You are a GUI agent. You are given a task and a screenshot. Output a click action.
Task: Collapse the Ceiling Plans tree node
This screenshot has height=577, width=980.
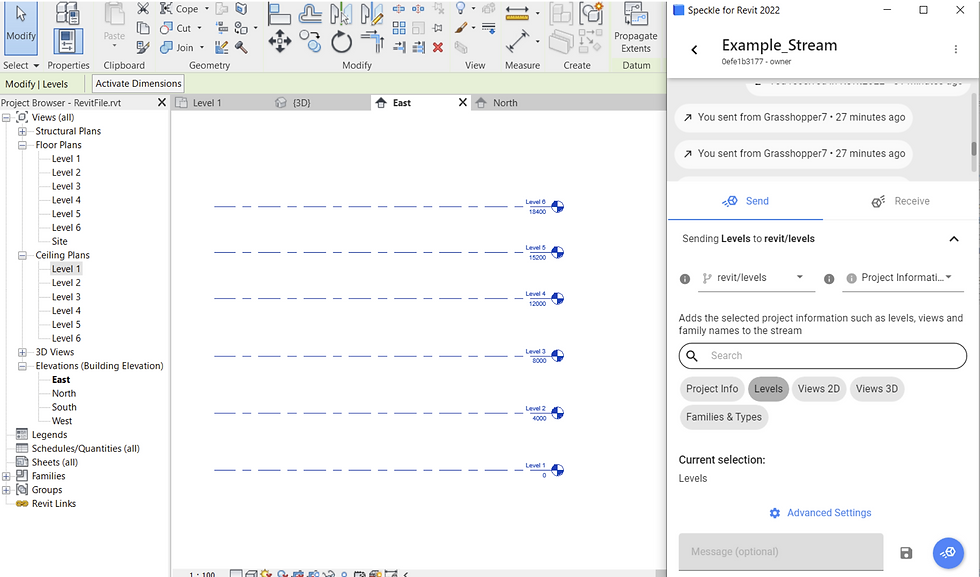tap(22, 255)
